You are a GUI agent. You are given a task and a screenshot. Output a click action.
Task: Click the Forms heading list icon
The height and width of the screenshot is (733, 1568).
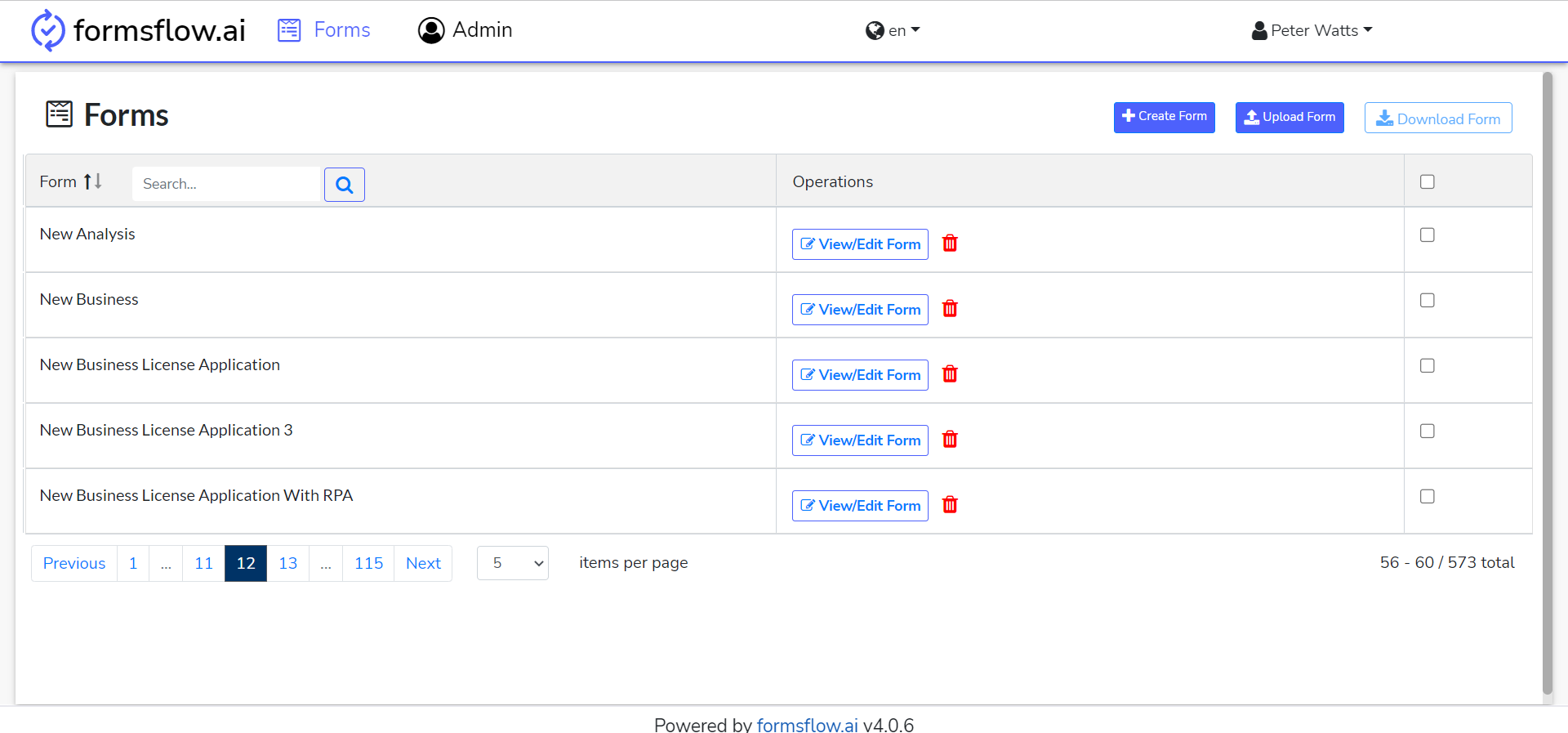point(60,114)
